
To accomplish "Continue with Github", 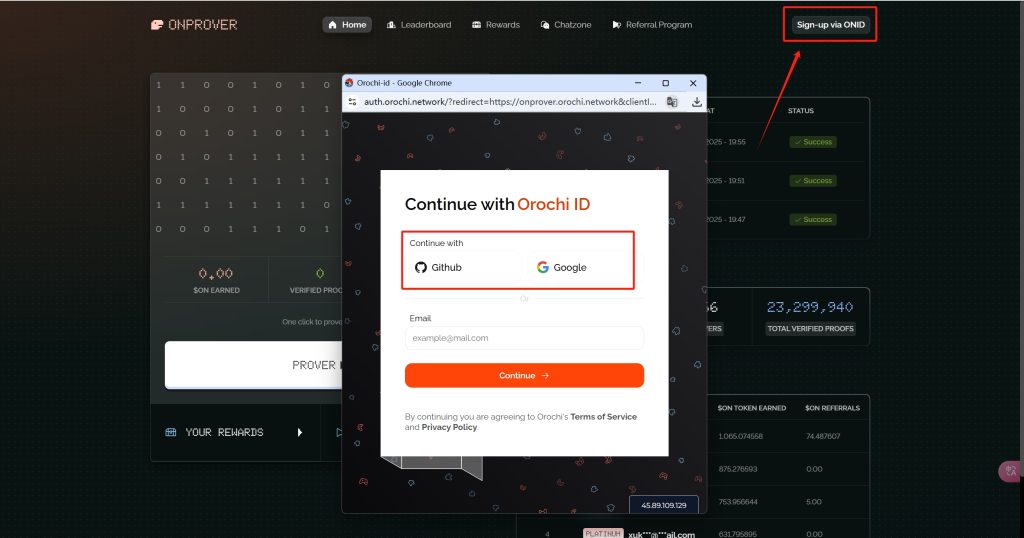I will tap(464, 267).
